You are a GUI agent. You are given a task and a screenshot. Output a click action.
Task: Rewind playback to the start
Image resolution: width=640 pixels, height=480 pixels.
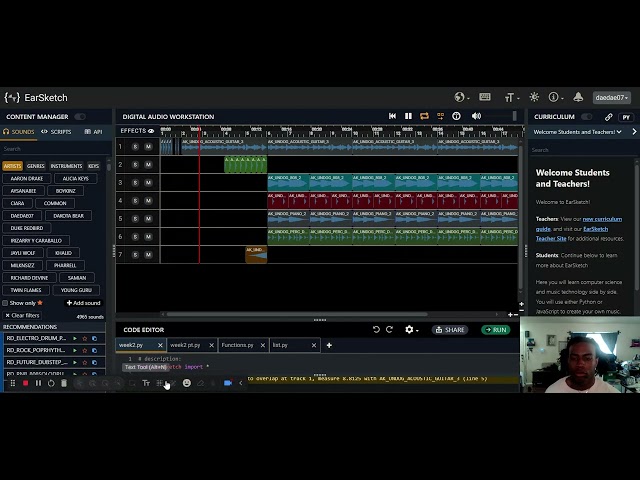coord(392,116)
